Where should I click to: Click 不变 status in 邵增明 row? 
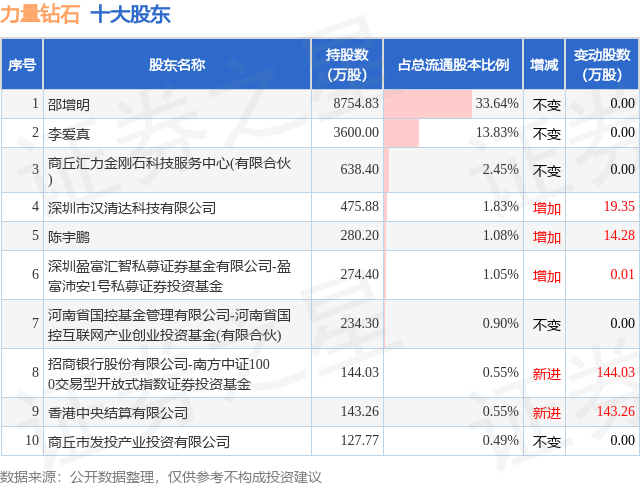tap(547, 105)
